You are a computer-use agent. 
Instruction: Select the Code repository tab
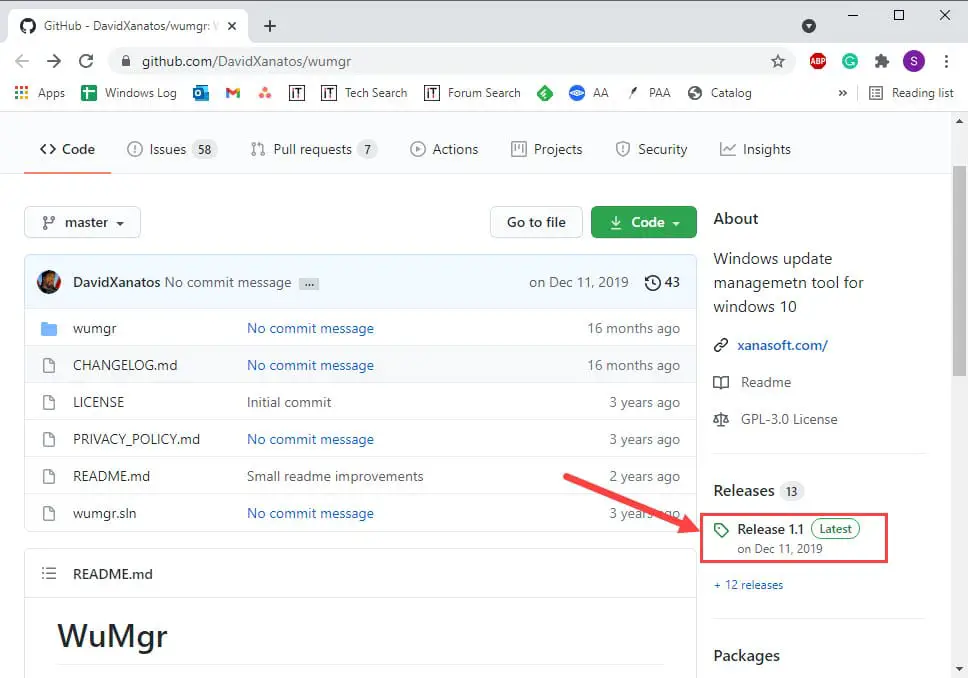67,149
